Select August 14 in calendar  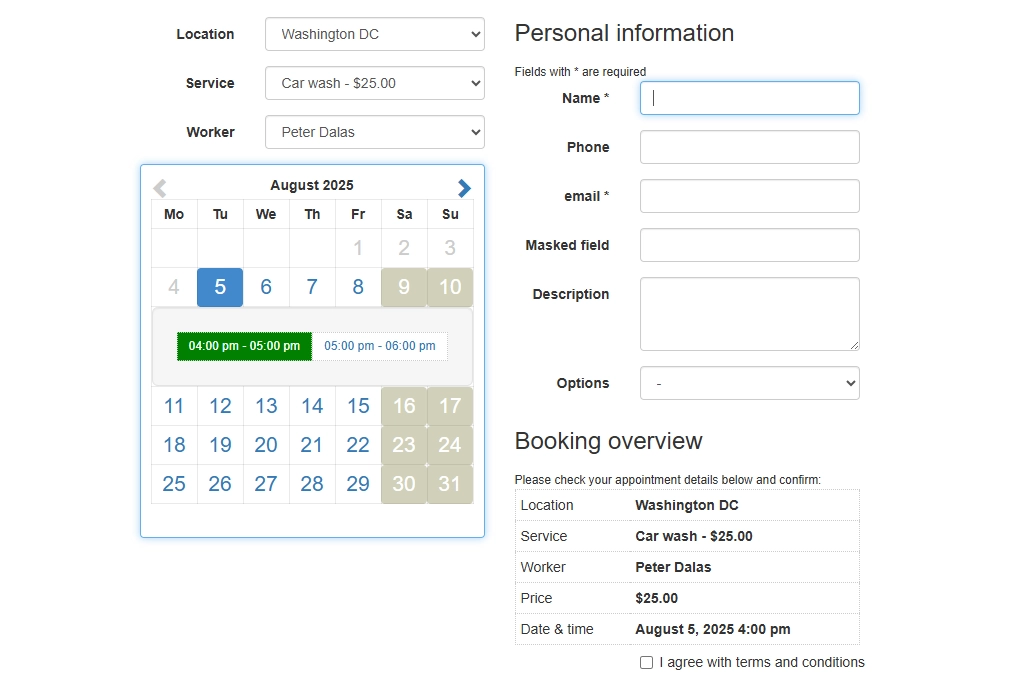(312, 406)
